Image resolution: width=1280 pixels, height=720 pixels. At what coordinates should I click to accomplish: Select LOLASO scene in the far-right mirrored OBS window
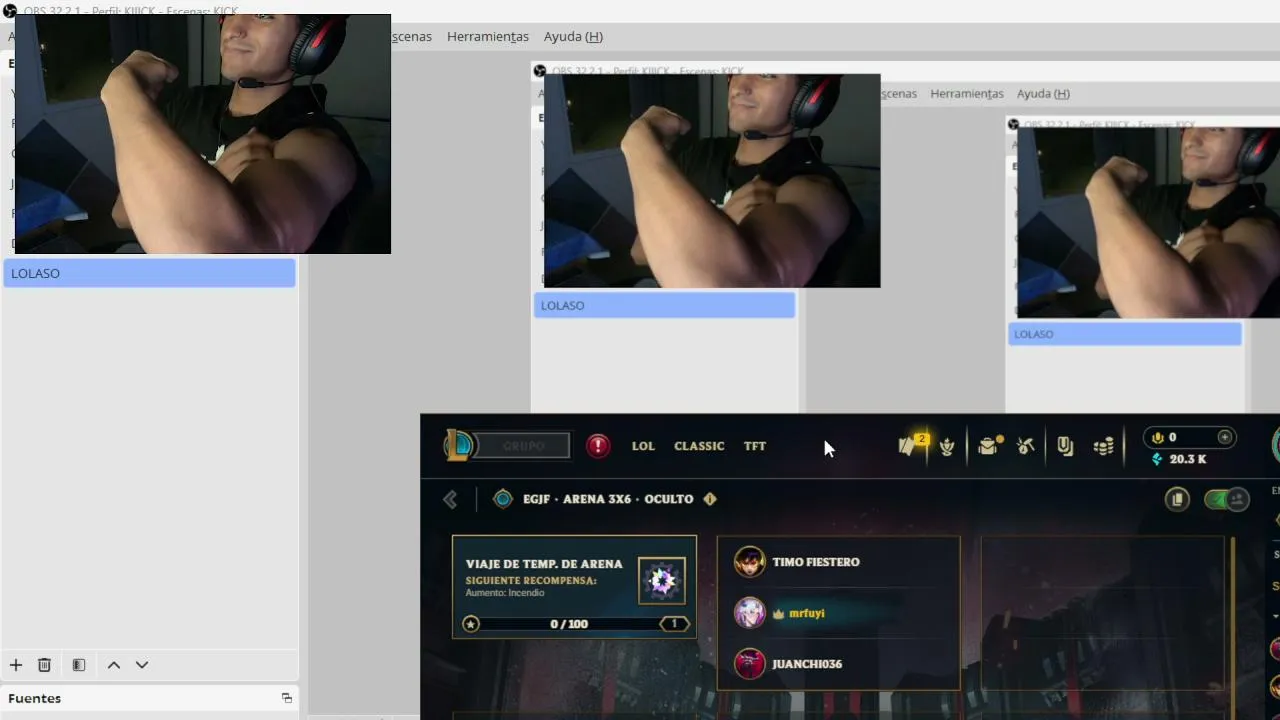pyautogui.click(x=1125, y=334)
